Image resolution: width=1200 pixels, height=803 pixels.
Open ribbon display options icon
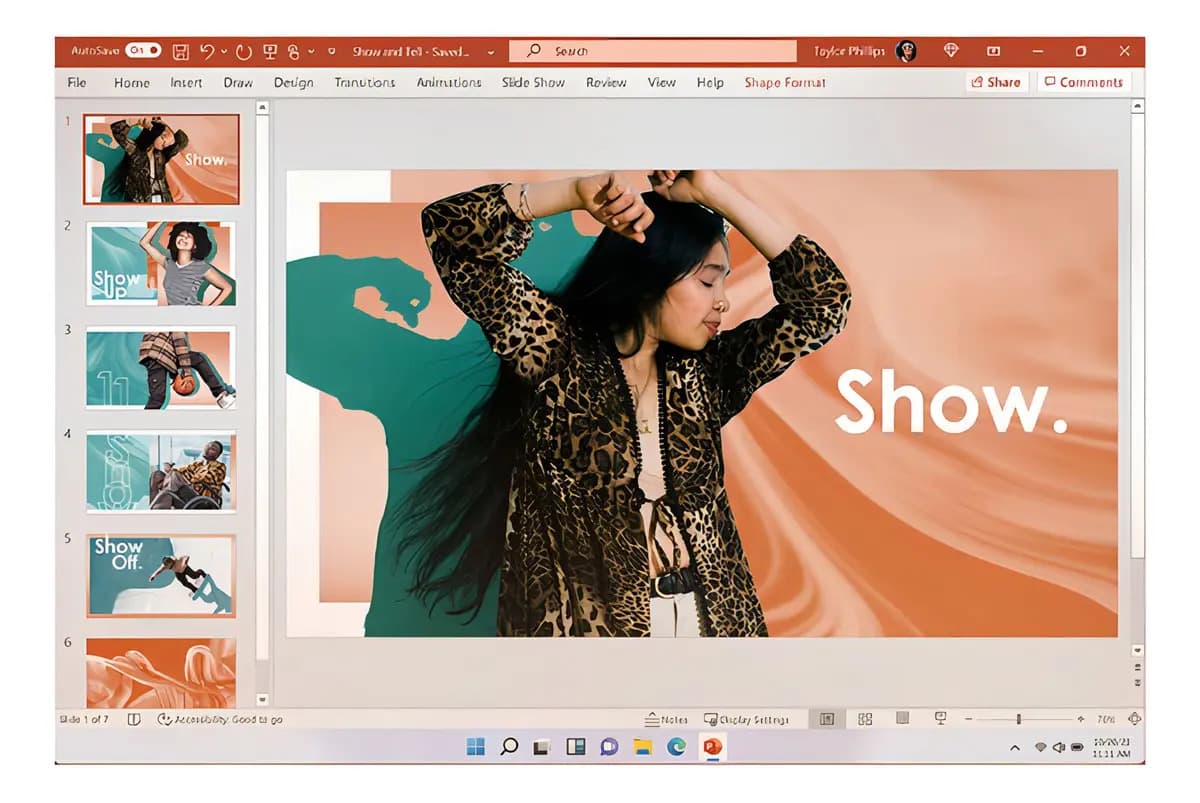(993, 51)
